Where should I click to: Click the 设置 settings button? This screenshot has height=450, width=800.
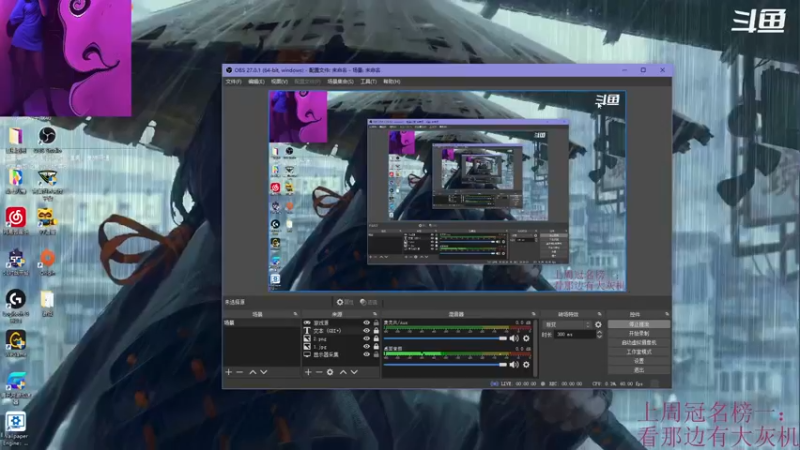click(x=639, y=361)
